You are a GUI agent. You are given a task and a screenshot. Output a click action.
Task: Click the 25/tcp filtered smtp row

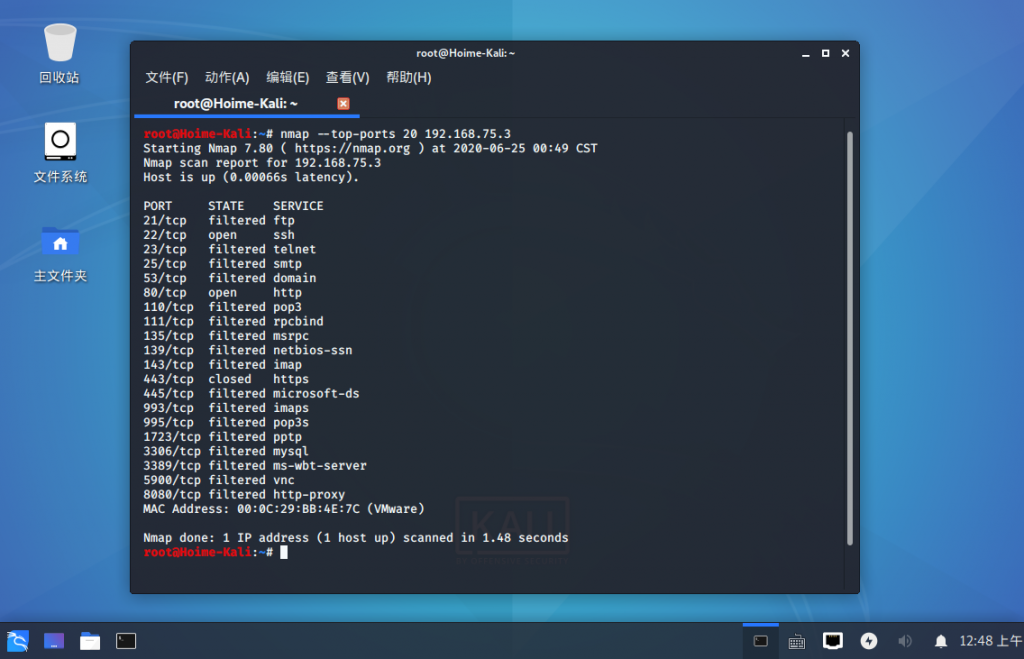(222, 264)
